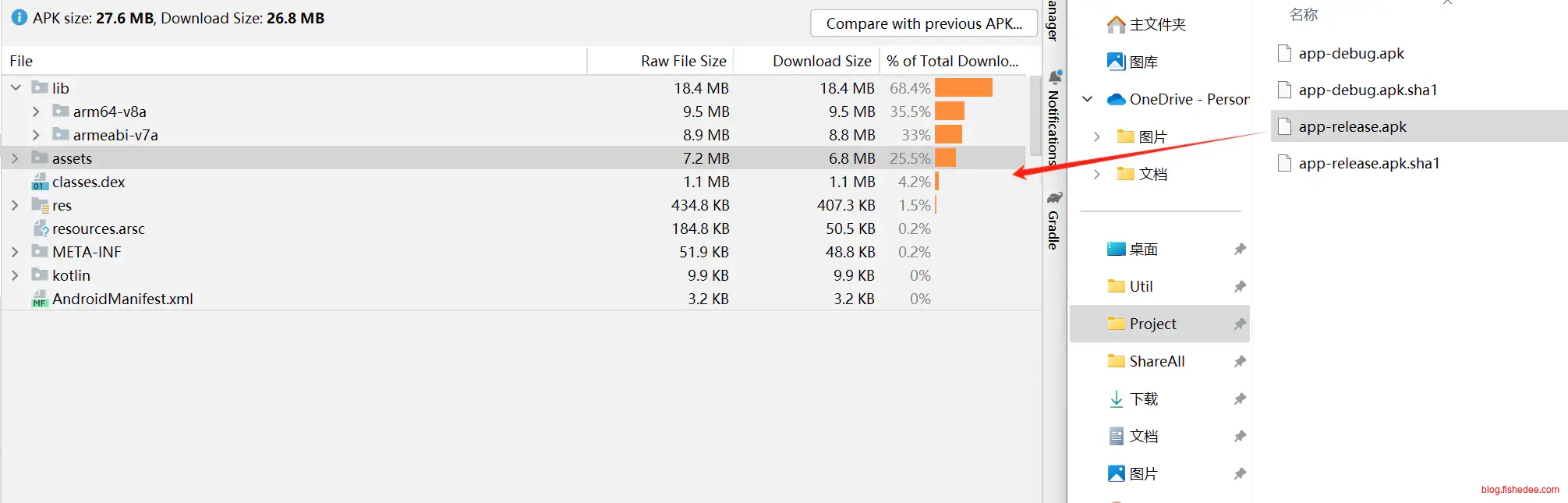Unpin the Util folder pin icon
Screen dimensions: 1568x503
[x=1240, y=287]
